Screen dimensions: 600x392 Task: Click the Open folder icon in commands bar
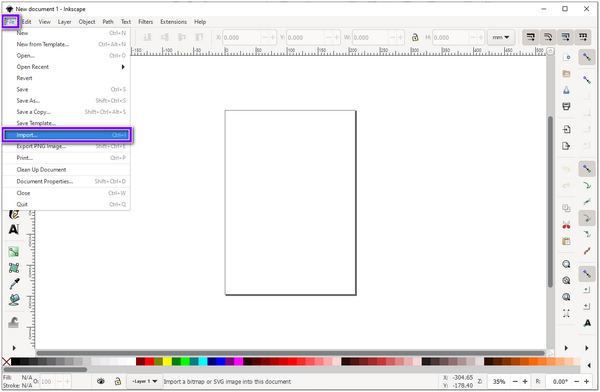[x=567, y=74]
